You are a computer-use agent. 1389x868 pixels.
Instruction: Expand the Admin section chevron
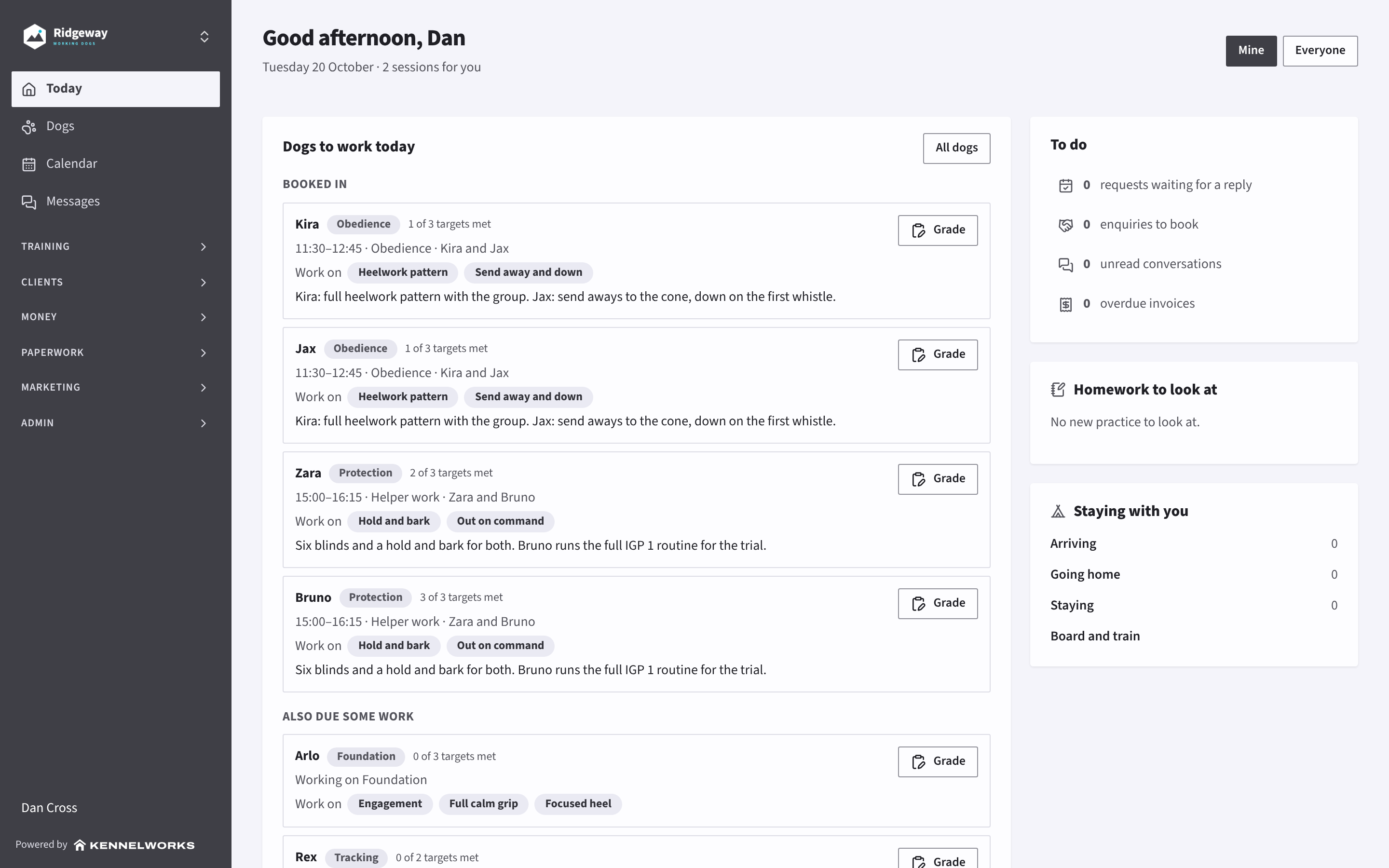(203, 423)
